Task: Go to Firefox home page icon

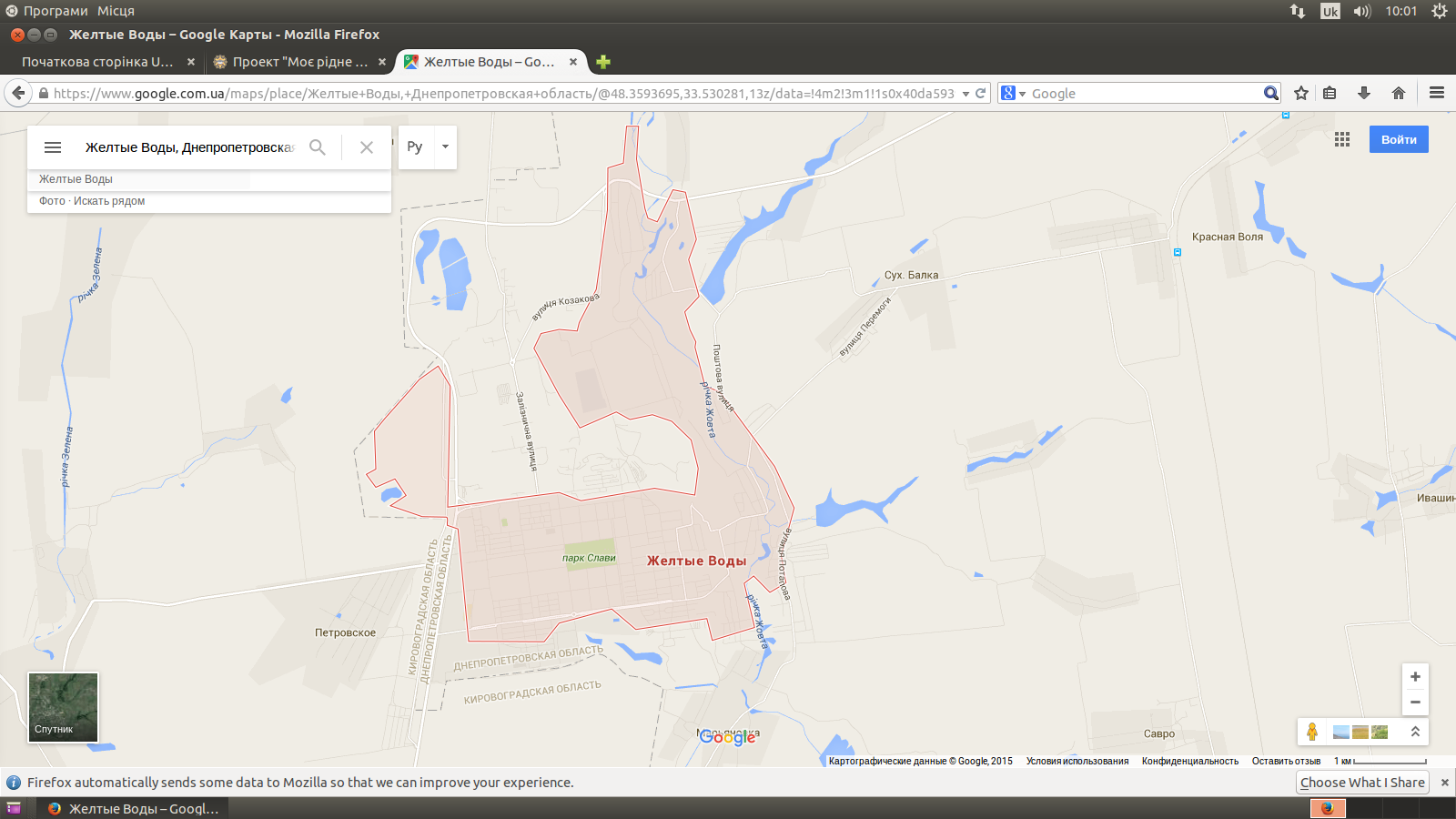Action: point(1399,93)
